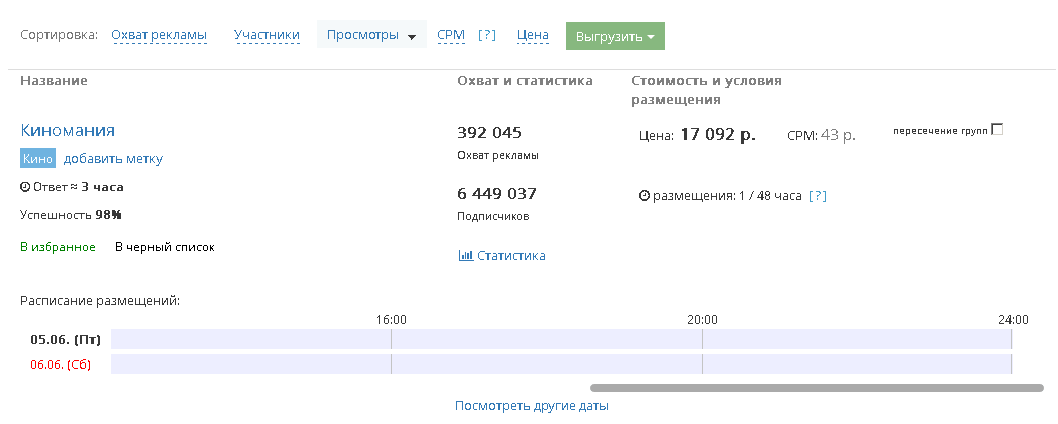Sort by Охват рекламы

tap(159, 36)
